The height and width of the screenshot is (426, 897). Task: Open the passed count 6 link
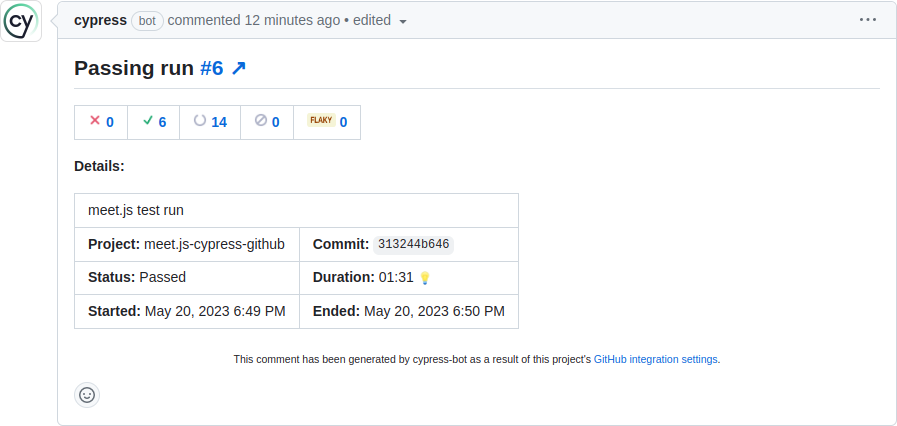coord(162,122)
